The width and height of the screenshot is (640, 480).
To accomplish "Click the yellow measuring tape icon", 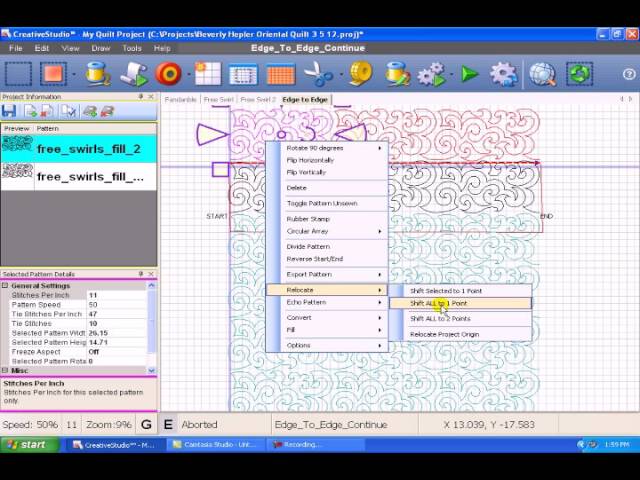I will point(361,74).
